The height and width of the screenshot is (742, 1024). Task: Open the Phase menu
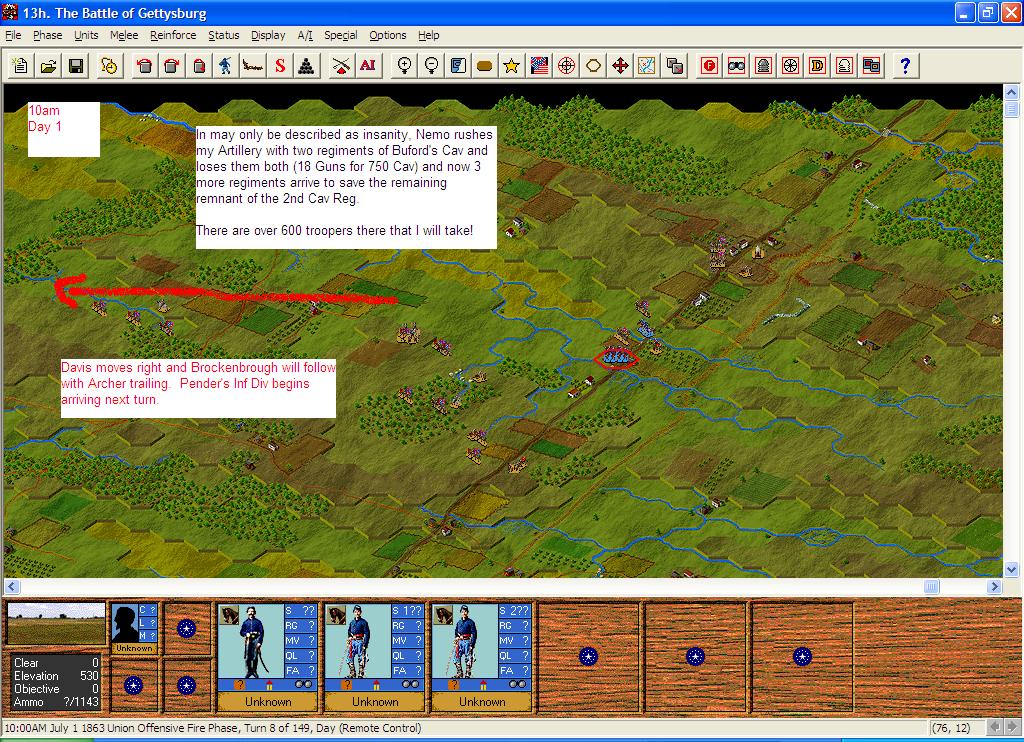[48, 35]
